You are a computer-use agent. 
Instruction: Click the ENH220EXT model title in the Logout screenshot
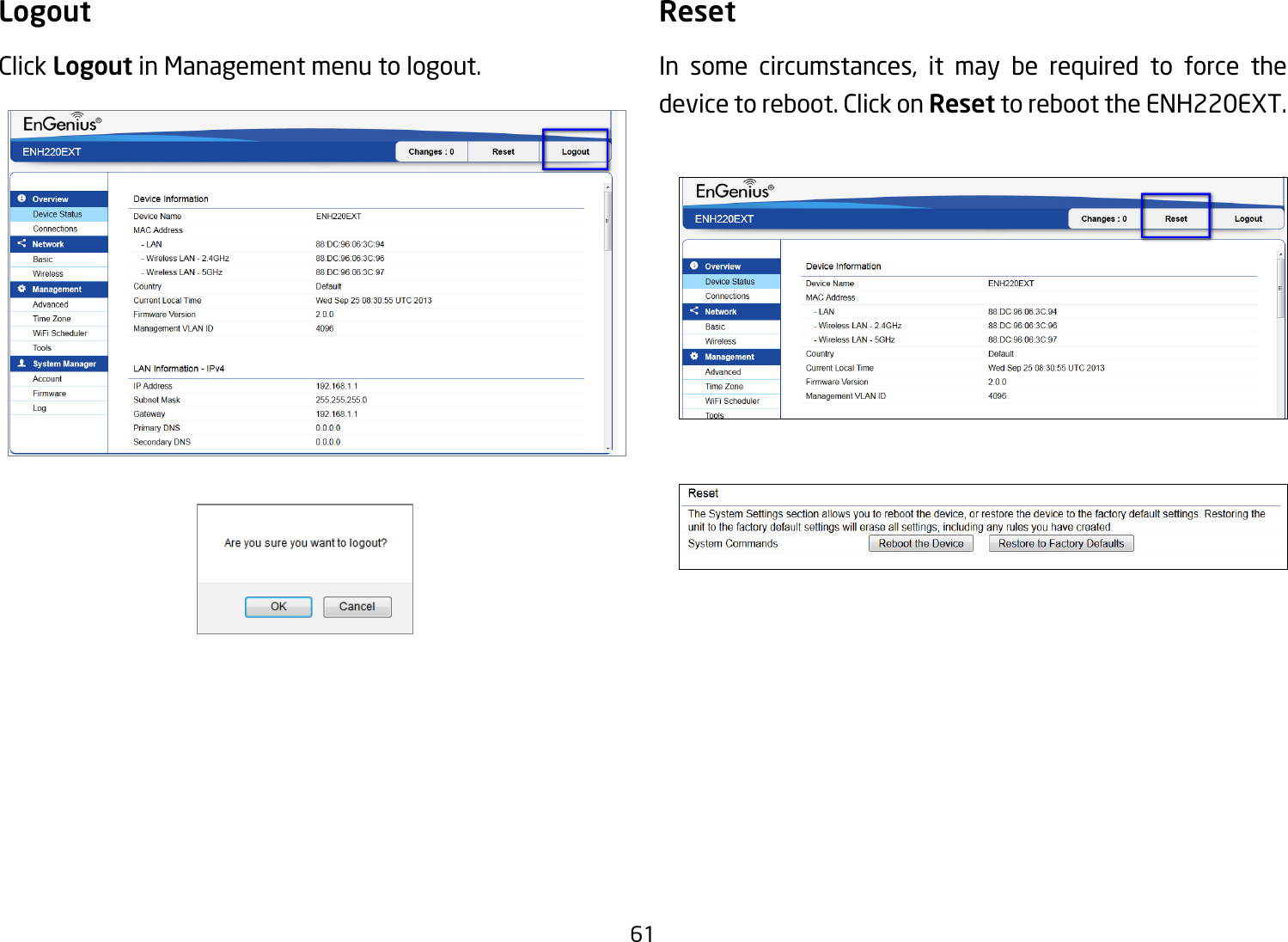click(52, 152)
